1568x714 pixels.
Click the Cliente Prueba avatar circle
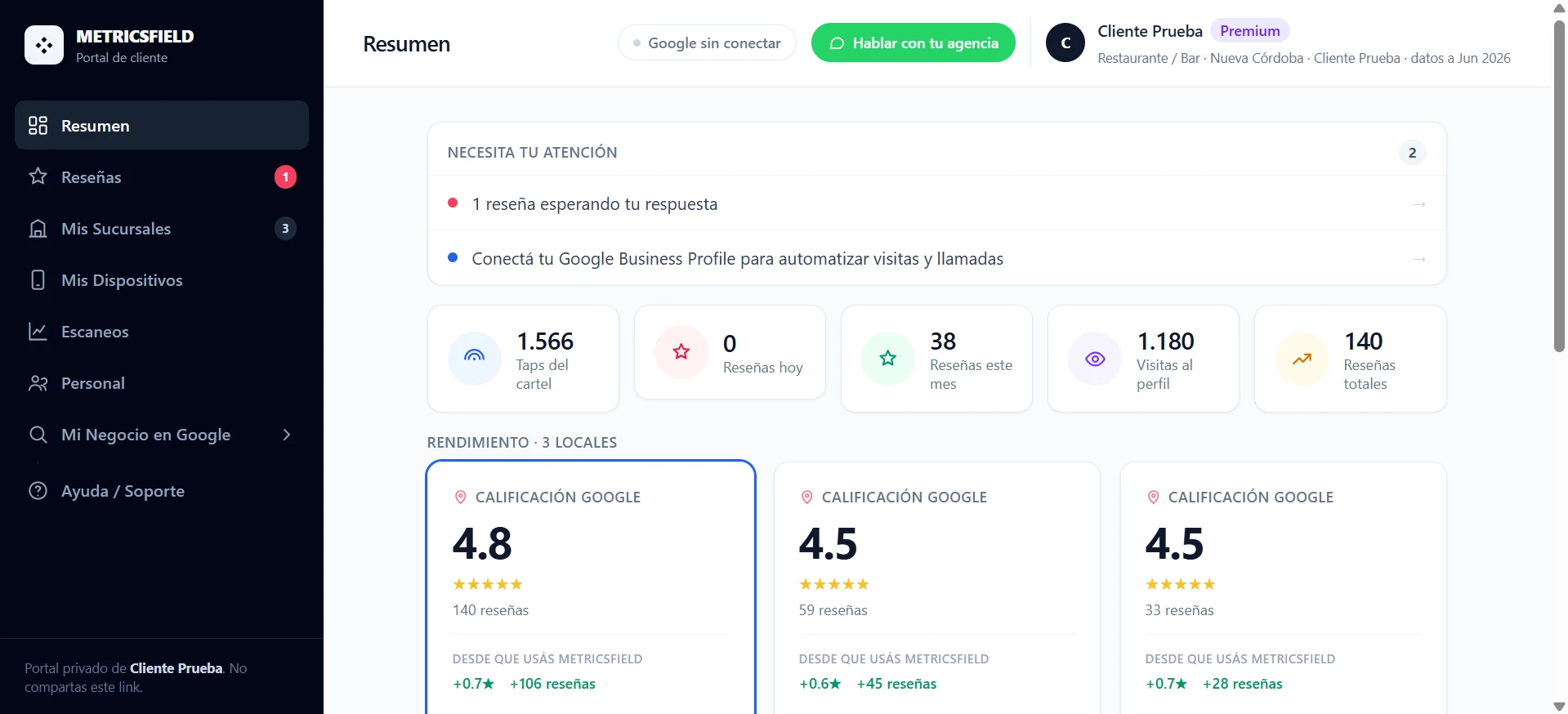1065,43
